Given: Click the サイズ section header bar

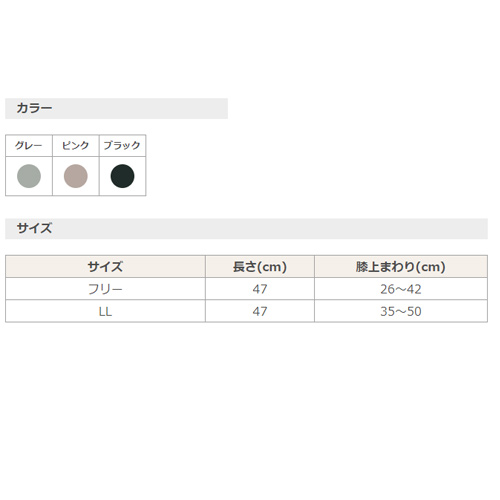Looking at the screenshot, I should (x=246, y=229).
